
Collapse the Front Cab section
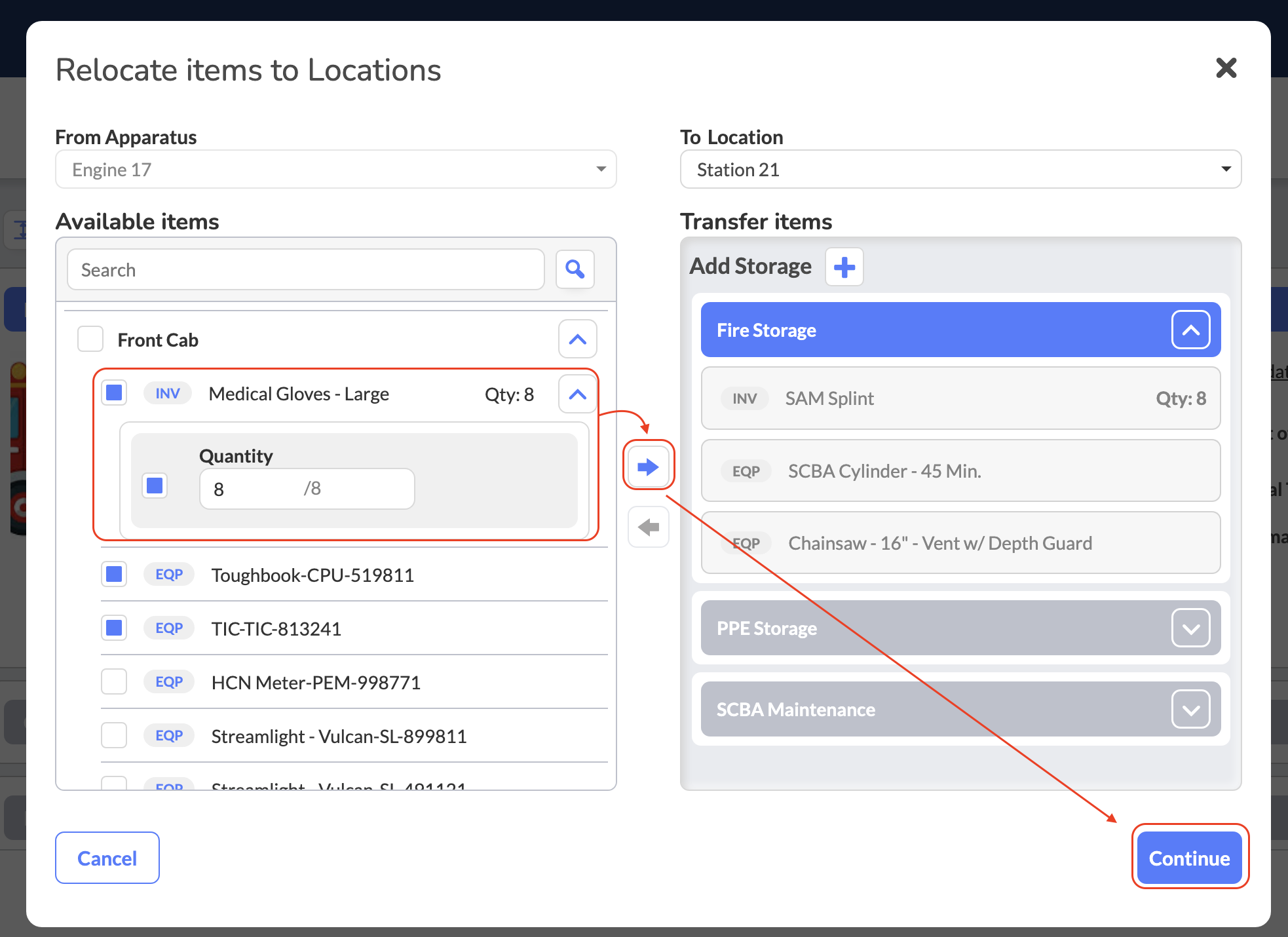[x=577, y=339]
